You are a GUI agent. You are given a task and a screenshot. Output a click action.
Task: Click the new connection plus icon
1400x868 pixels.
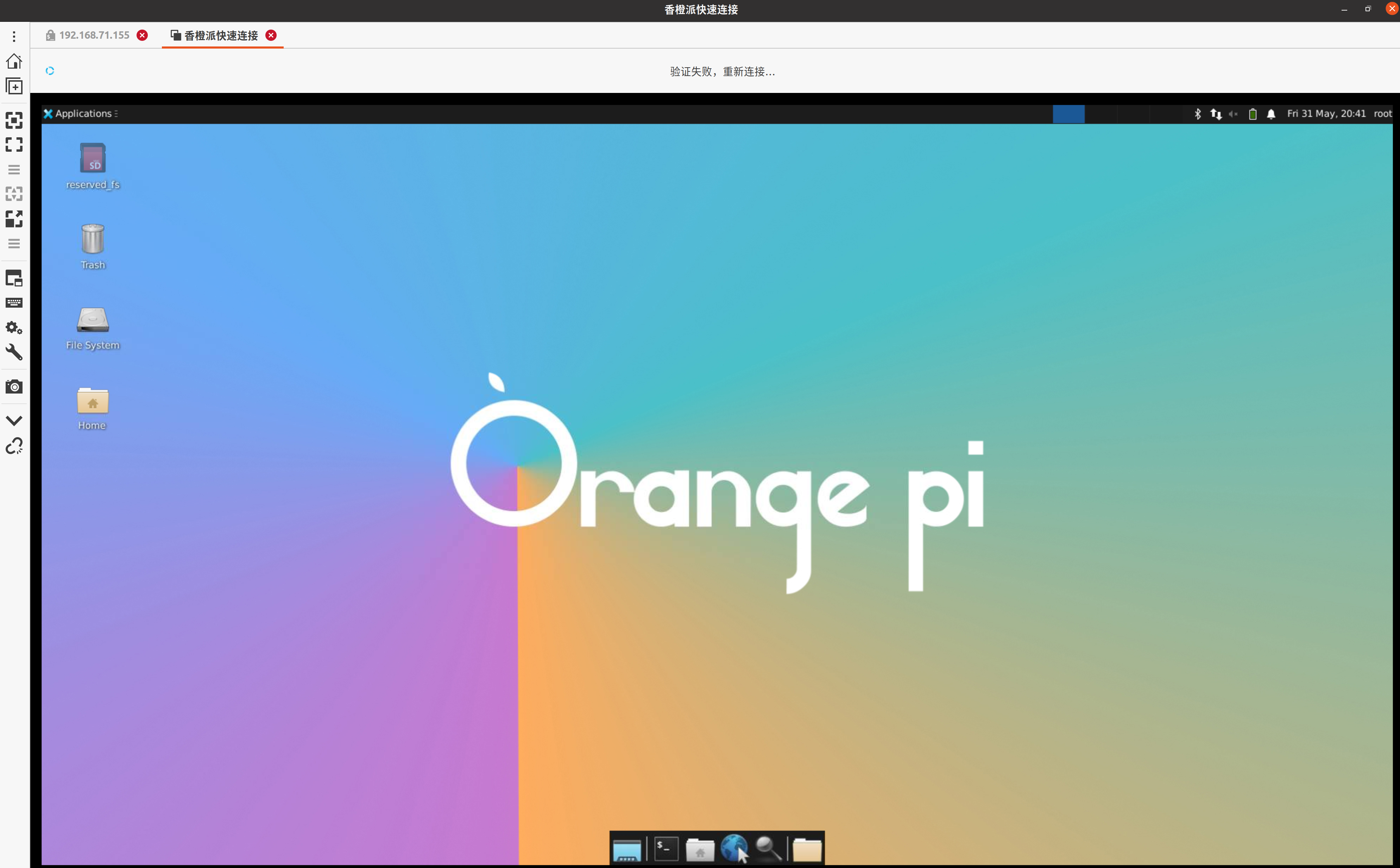coord(14,87)
